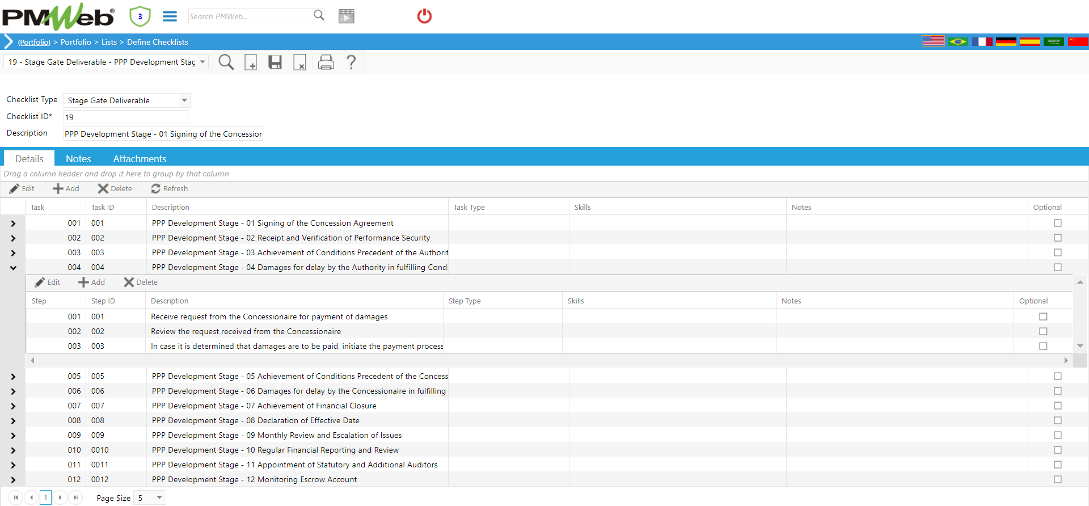Viewport: 1089px width, 506px height.
Task: Switch to the Details tab
Action: (29, 159)
